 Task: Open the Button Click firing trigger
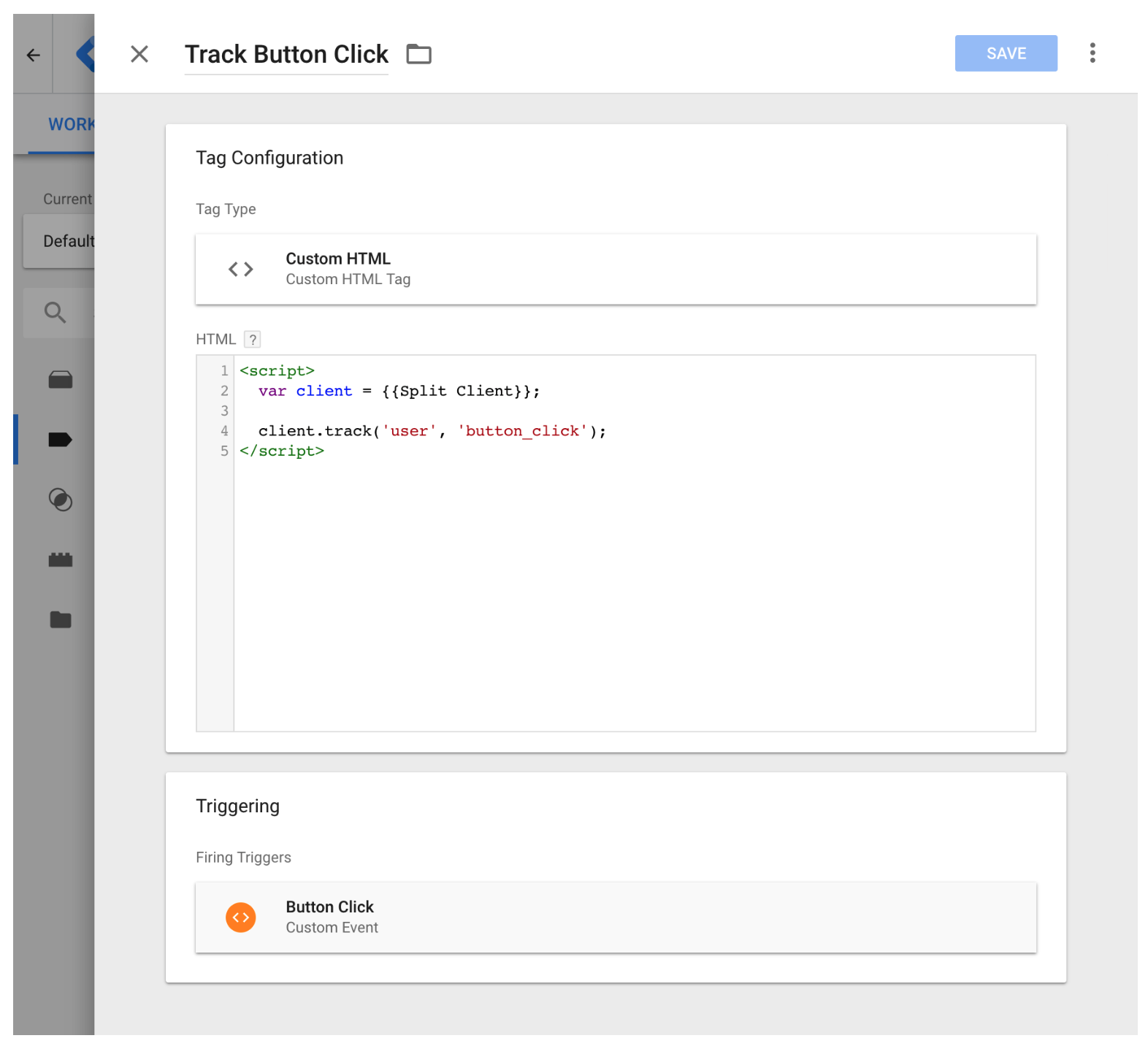click(615, 918)
